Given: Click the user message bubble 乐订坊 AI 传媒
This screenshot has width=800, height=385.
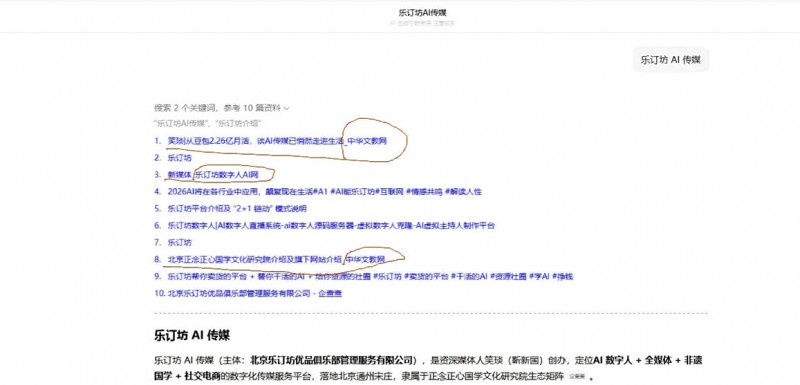Looking at the screenshot, I should (670, 60).
